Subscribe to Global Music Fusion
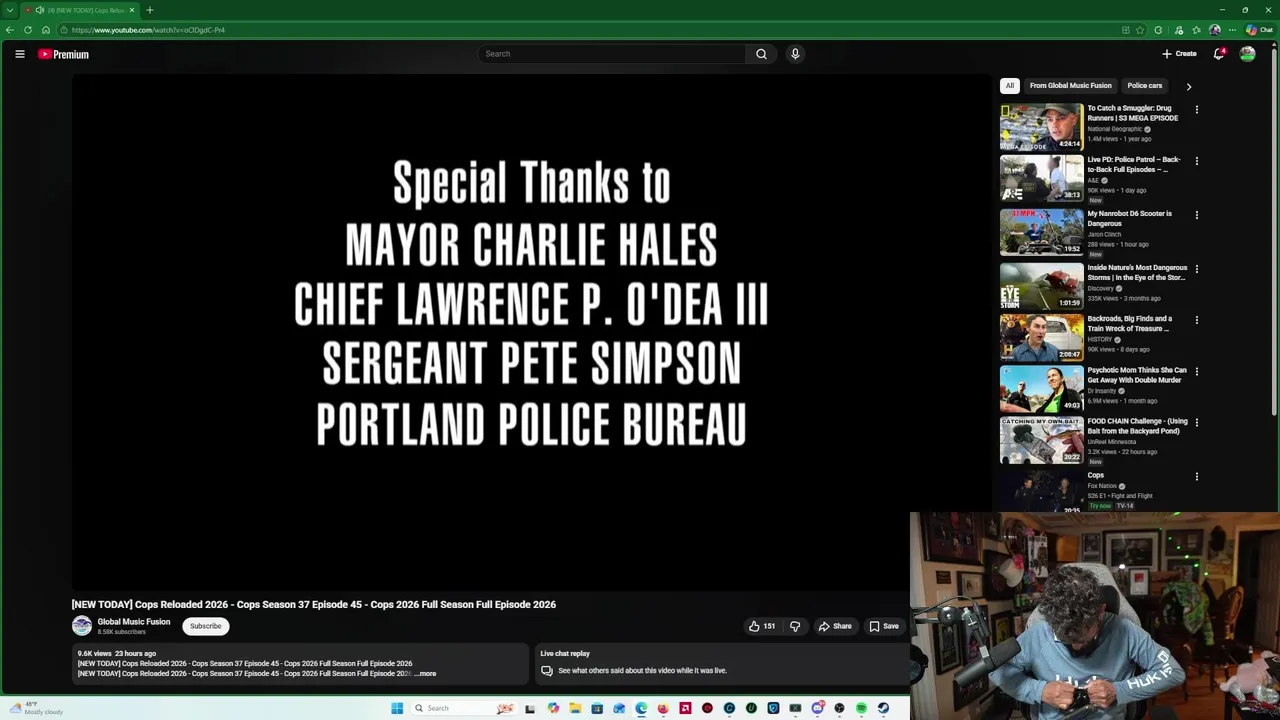Screen dimensions: 1280x720 point(206,626)
